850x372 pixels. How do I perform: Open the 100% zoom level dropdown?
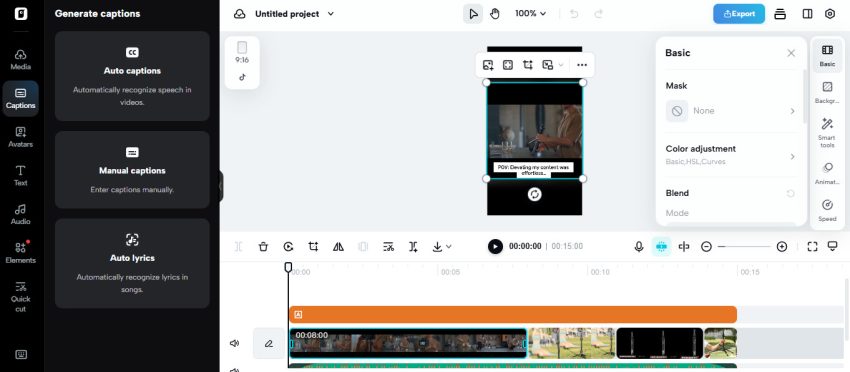point(530,14)
